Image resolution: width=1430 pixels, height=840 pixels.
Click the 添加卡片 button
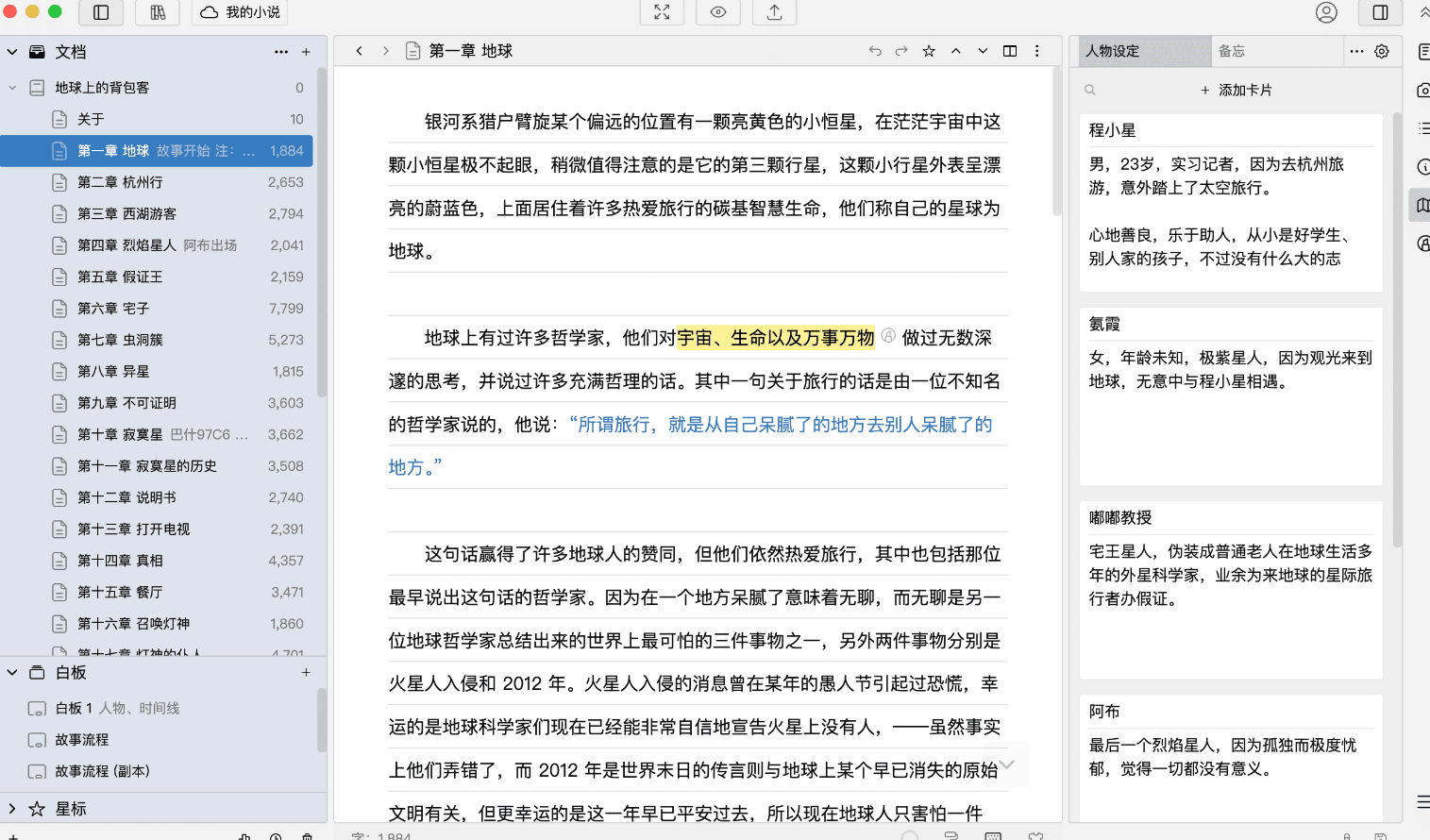coord(1237,90)
